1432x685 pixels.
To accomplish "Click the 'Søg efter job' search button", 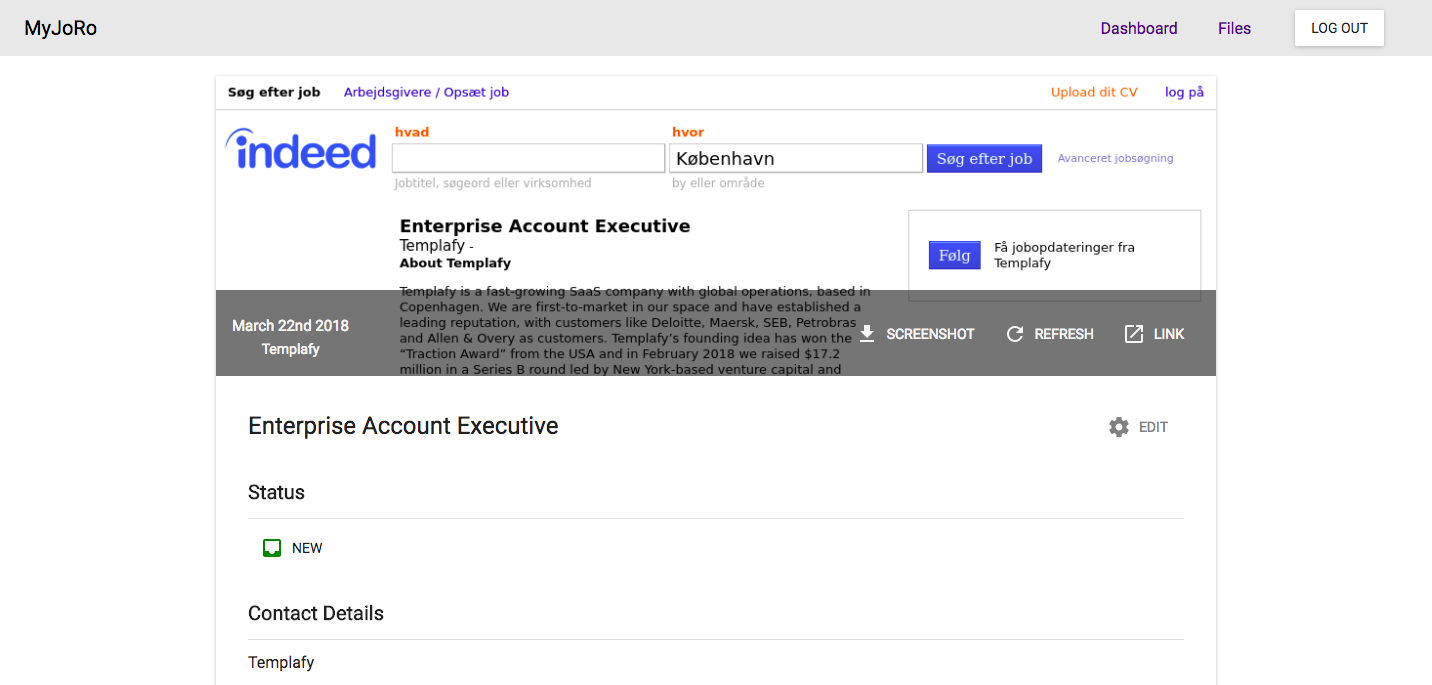I will pyautogui.click(x=984, y=159).
